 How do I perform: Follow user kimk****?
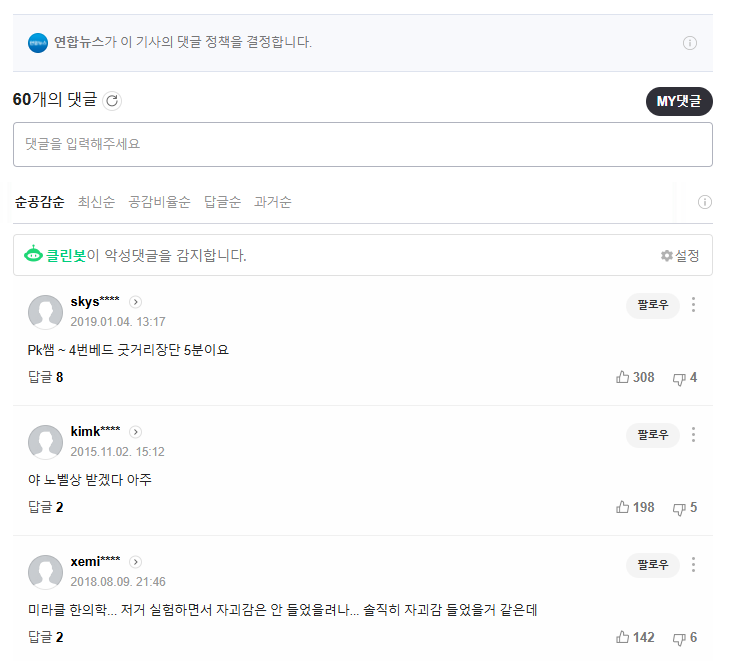[652, 435]
